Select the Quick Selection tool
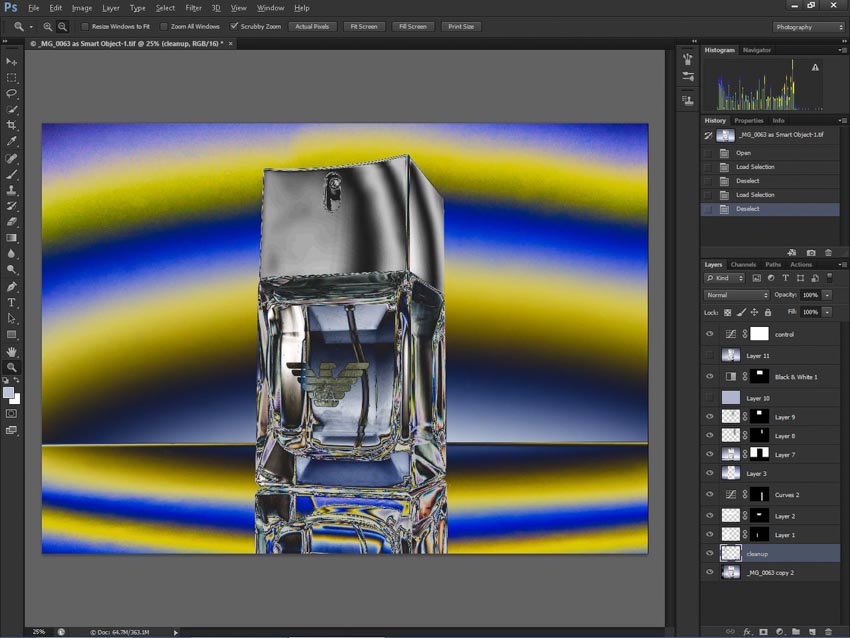Image resolution: width=850 pixels, height=638 pixels. 11,109
